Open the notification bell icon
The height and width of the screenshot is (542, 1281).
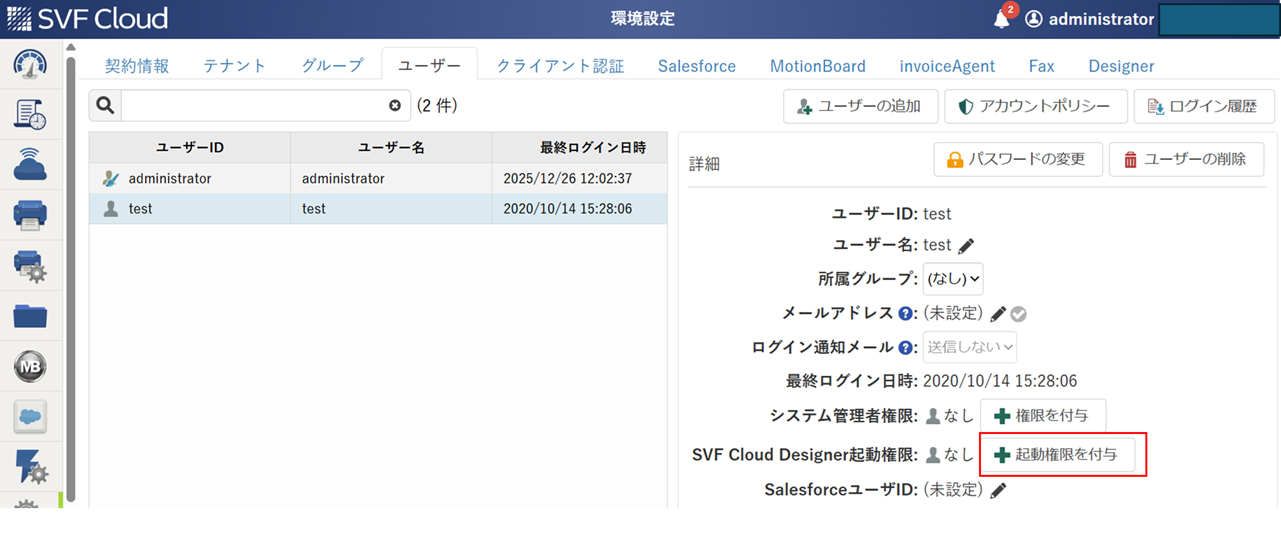(1001, 19)
